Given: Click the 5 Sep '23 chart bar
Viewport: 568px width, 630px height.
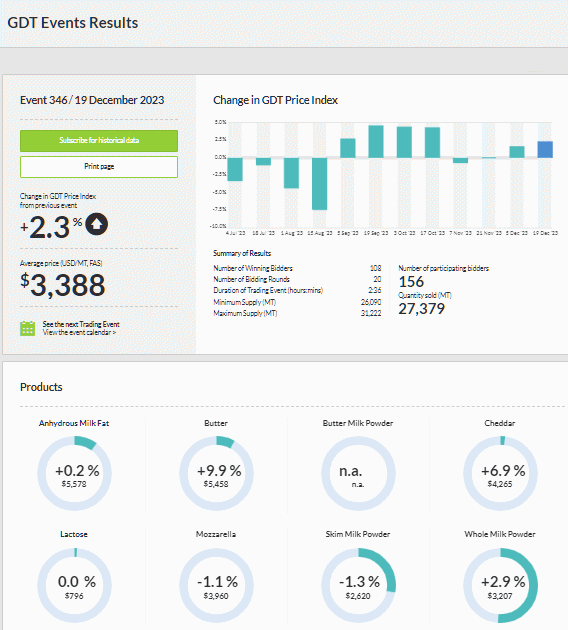Looking at the screenshot, I should click(348, 148).
